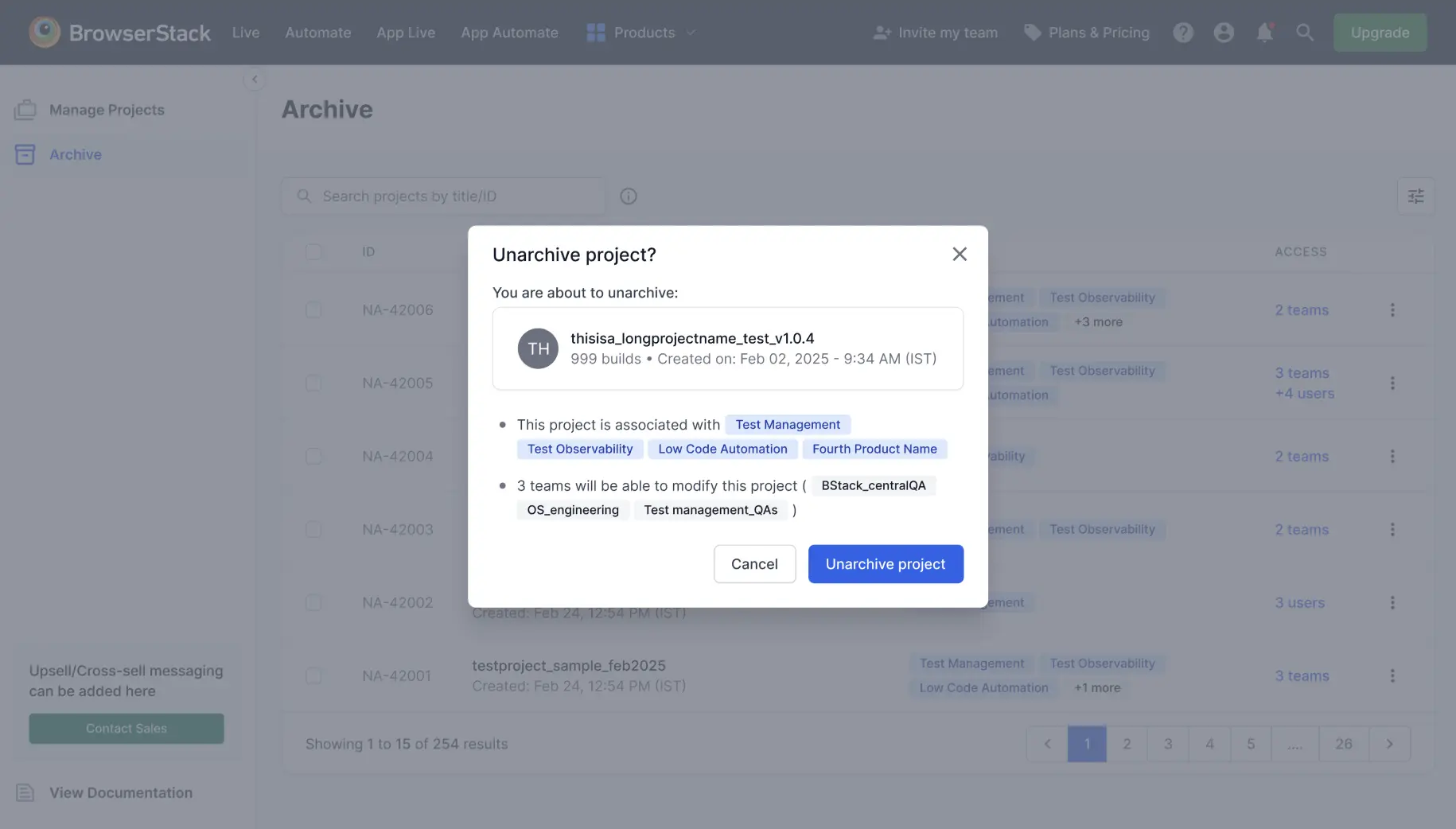Open the user account profile icon
The height and width of the screenshot is (829, 1456).
coord(1224,33)
